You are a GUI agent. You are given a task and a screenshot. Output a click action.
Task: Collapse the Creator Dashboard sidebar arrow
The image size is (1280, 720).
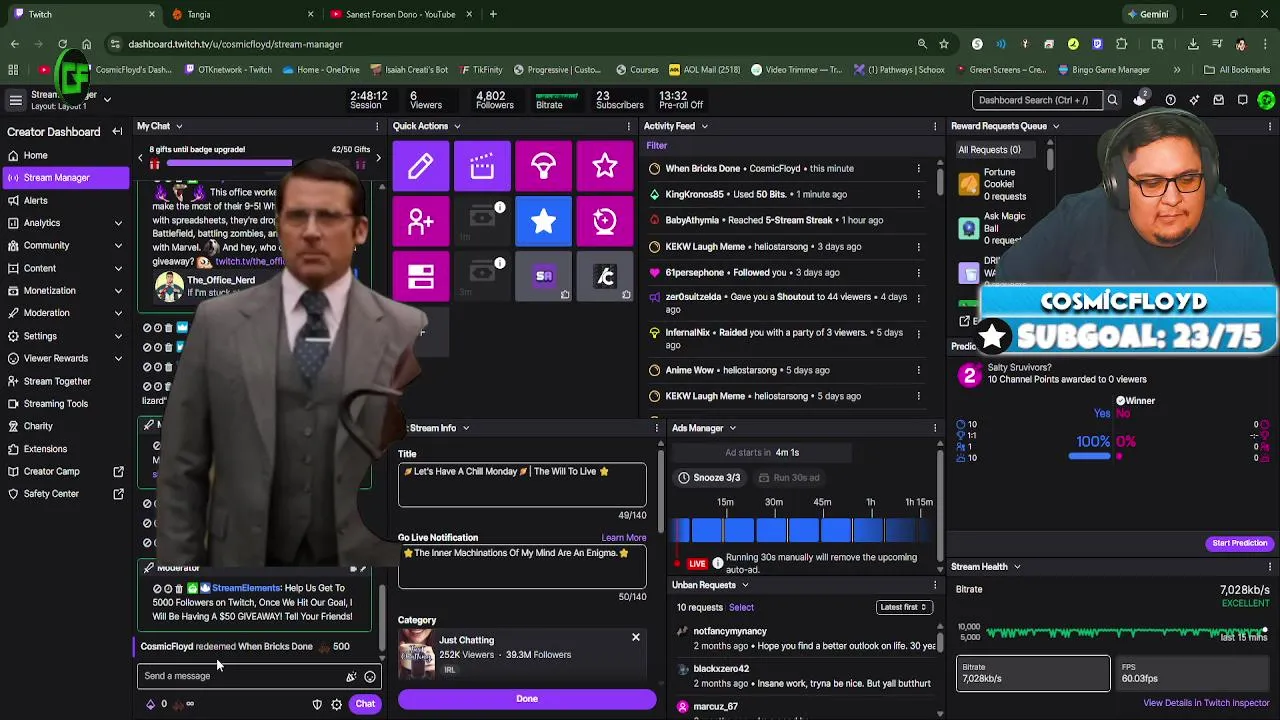(x=117, y=131)
